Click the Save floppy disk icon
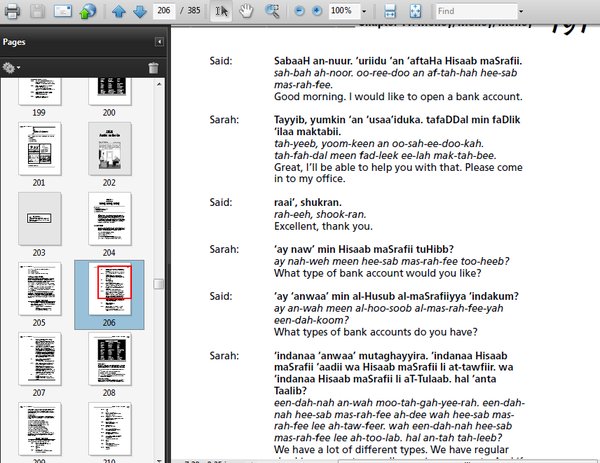The height and width of the screenshot is (463, 600). tap(37, 11)
